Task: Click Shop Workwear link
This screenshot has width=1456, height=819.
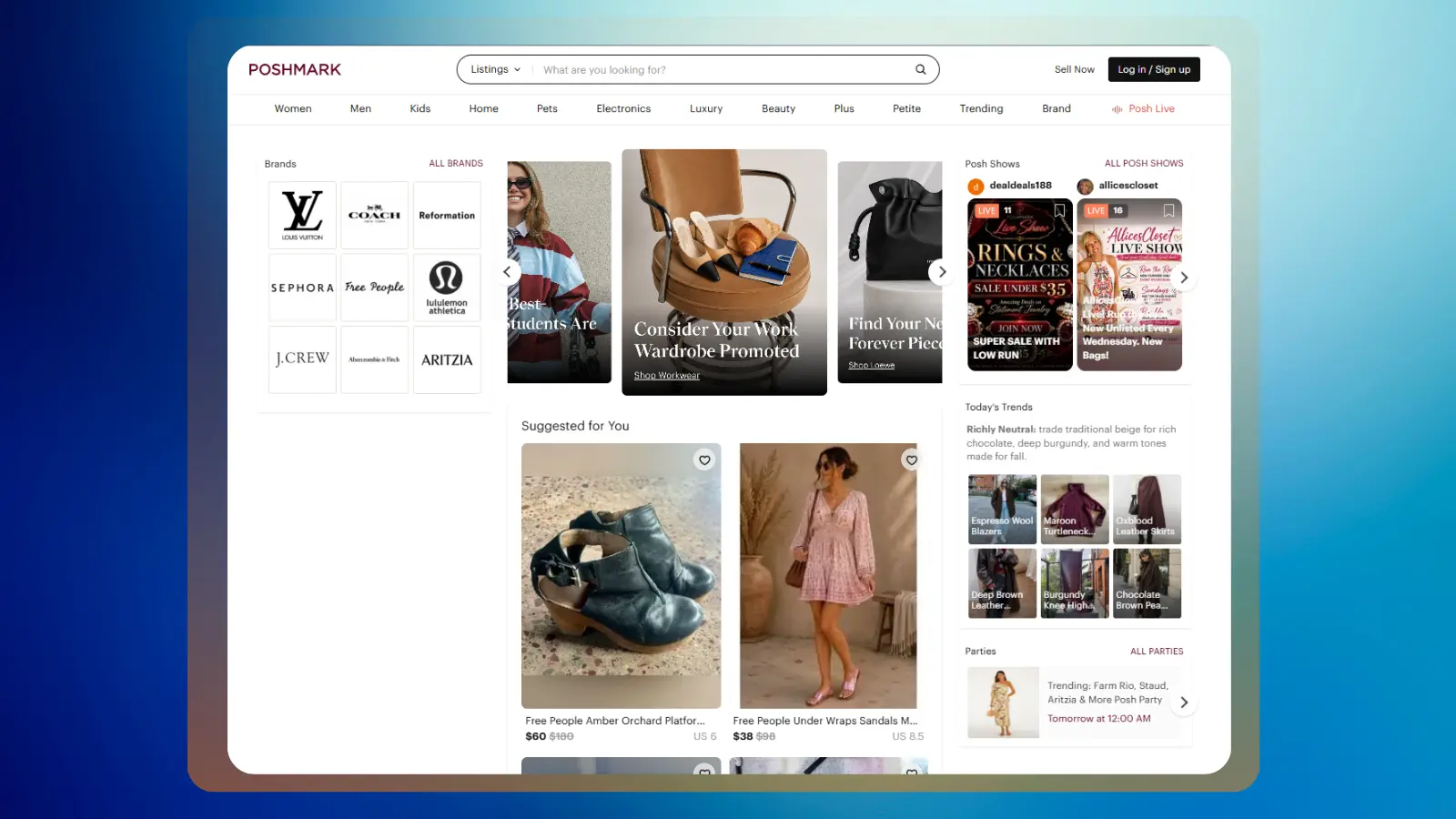Action: pyautogui.click(x=667, y=376)
